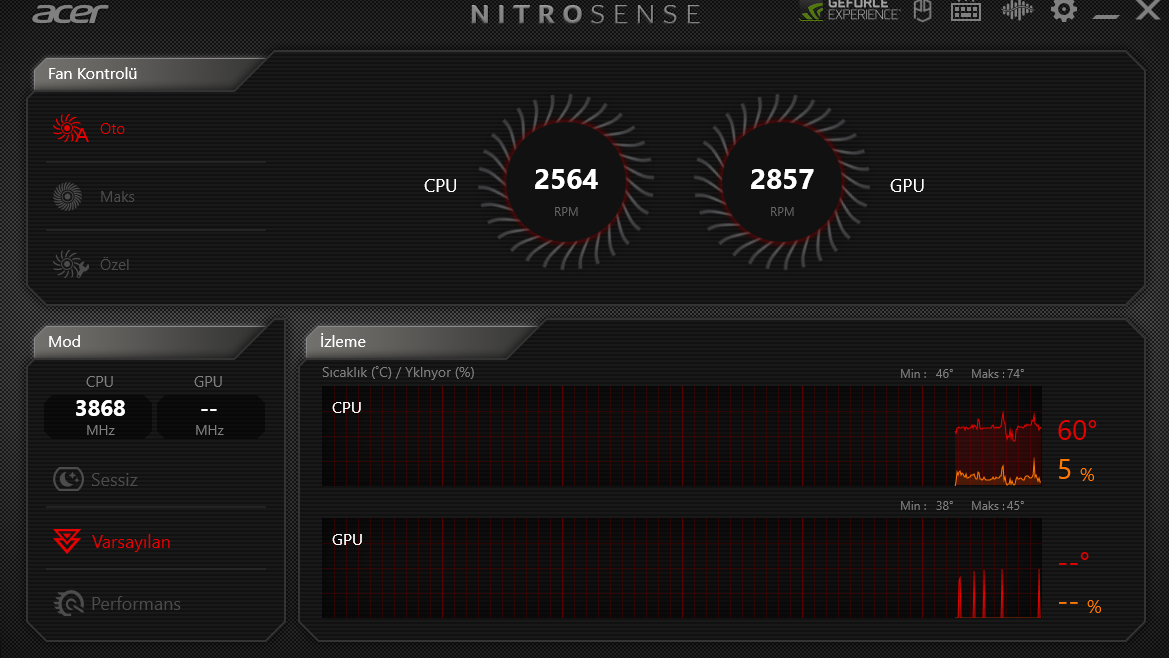Minimize the NitroSense window
The image size is (1169, 658).
[x=1106, y=15]
